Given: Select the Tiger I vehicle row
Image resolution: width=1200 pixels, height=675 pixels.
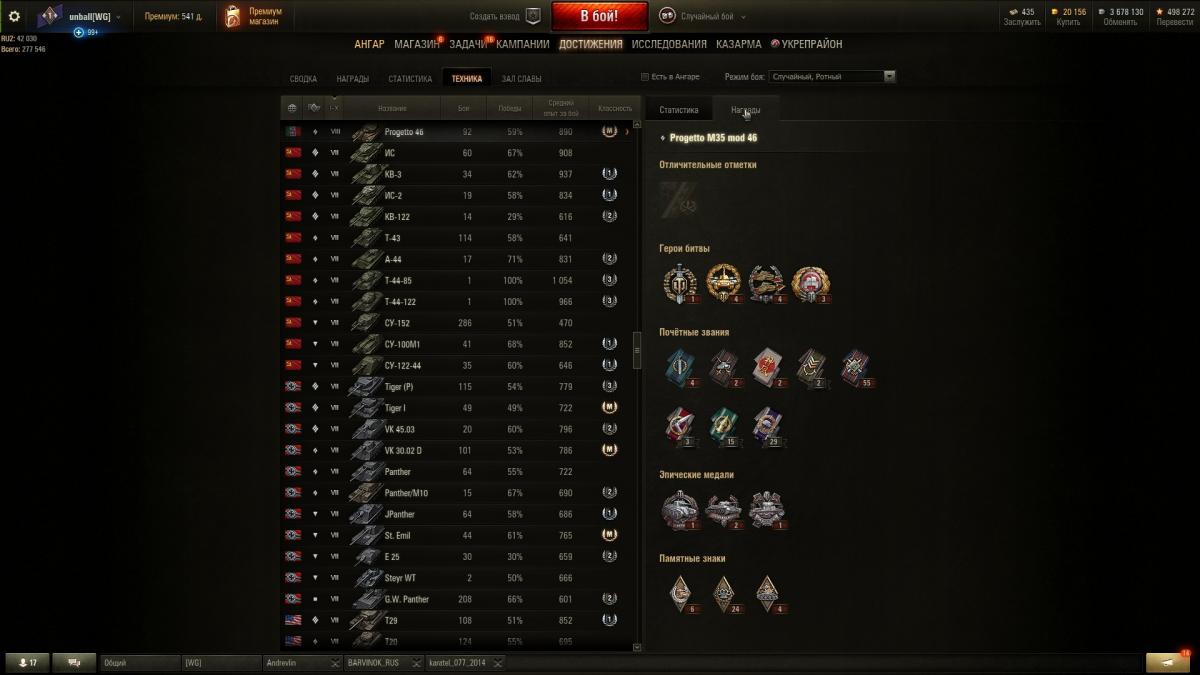Looking at the screenshot, I should [x=460, y=408].
